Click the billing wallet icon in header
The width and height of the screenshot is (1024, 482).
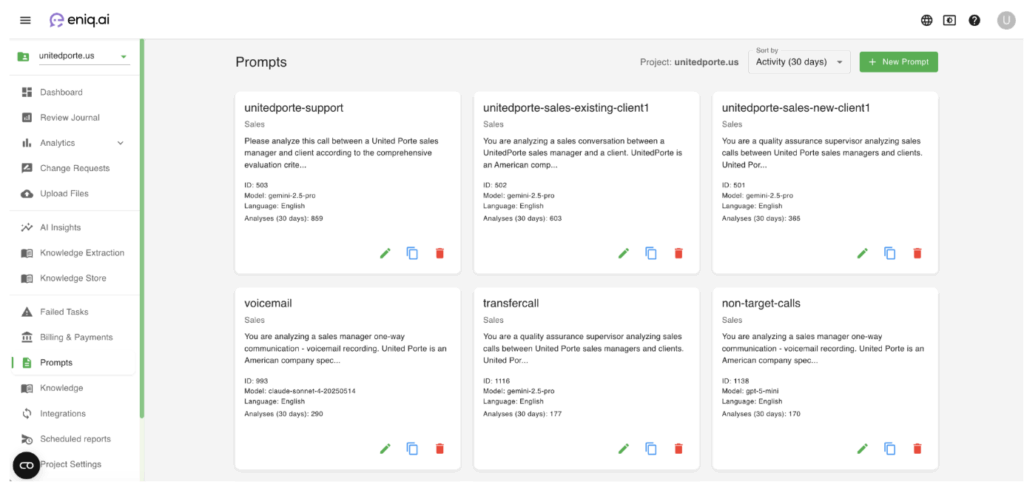950,20
